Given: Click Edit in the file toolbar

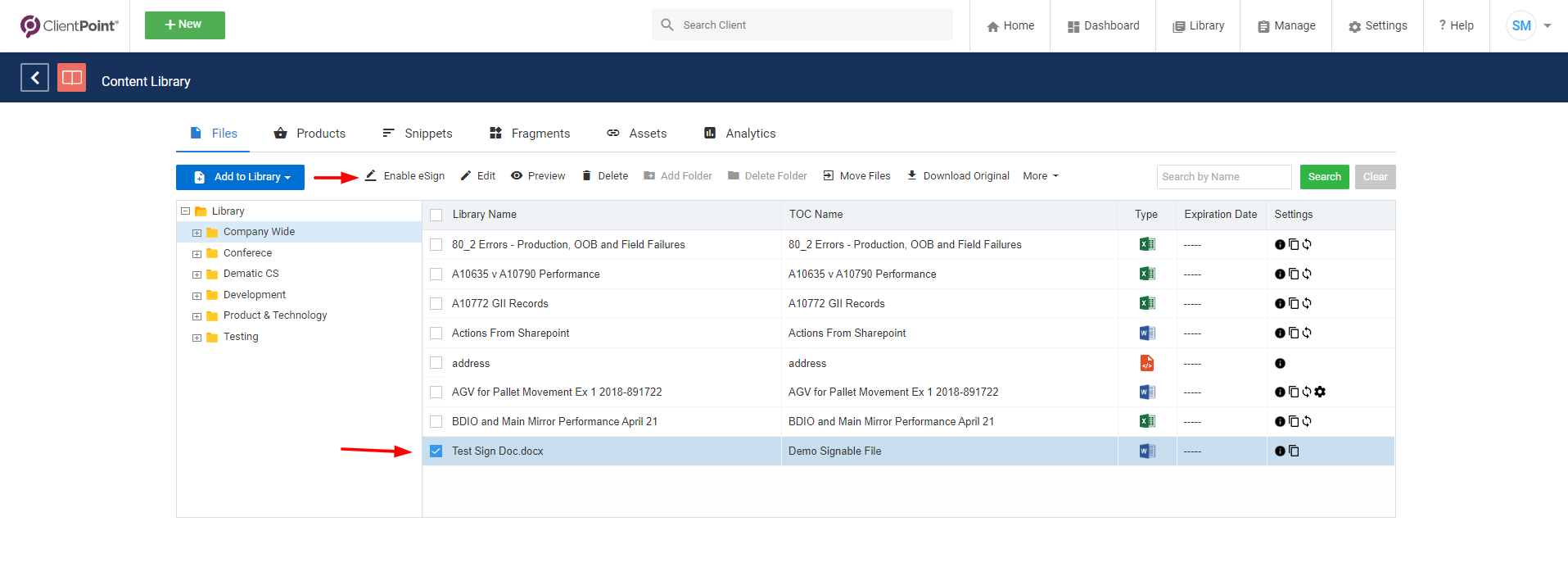Looking at the screenshot, I should 478,176.
